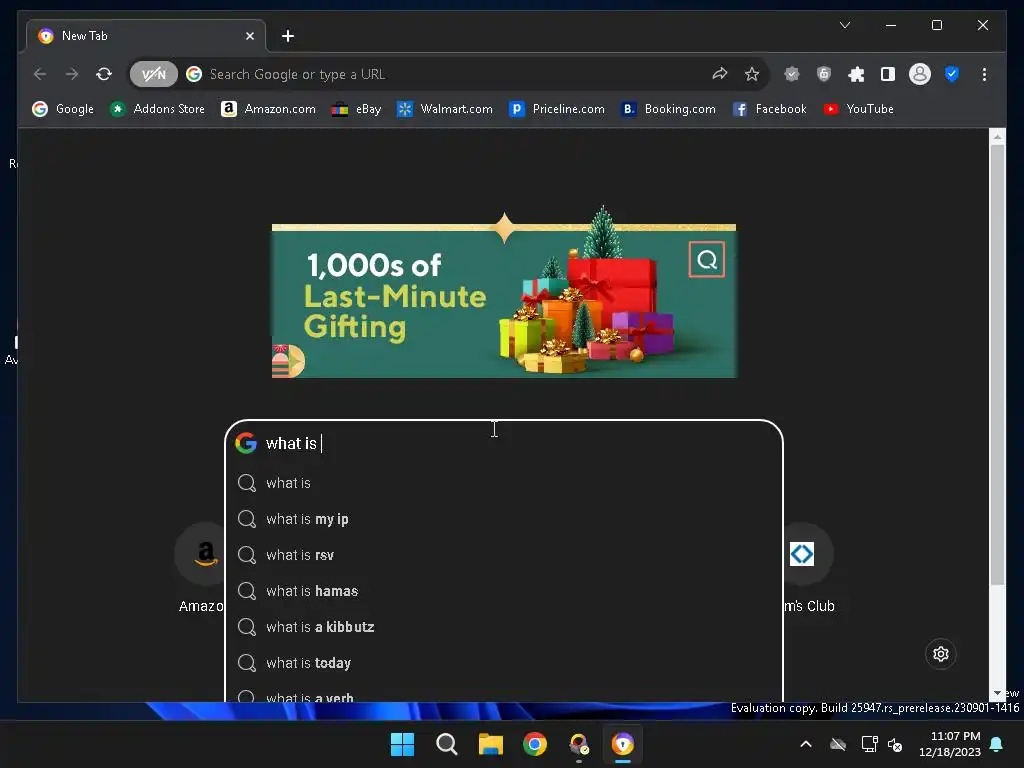Click the gray shield extension icon
This screenshot has height=768, width=1024.
(x=792, y=74)
